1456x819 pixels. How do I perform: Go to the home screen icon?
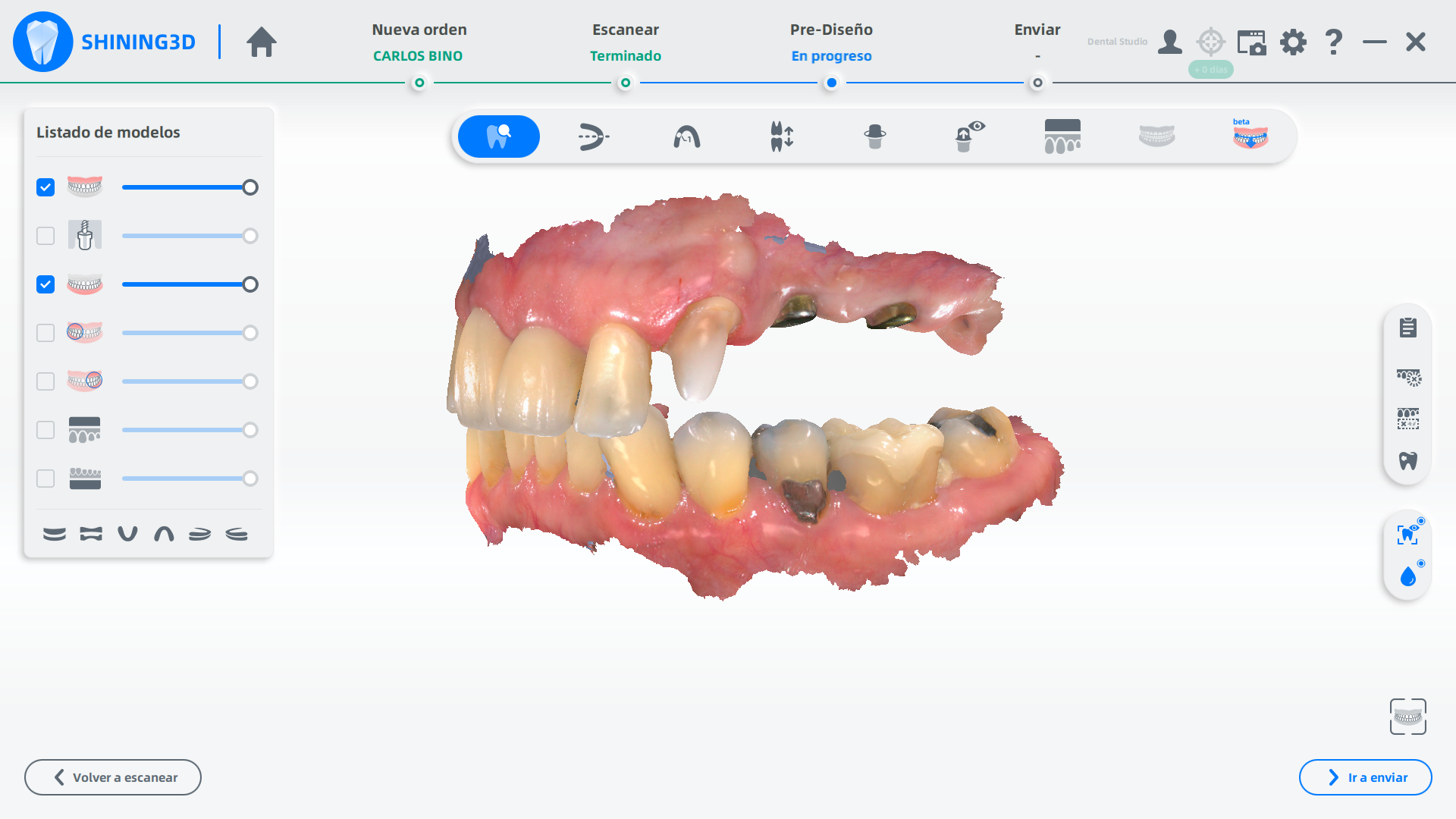pyautogui.click(x=262, y=42)
